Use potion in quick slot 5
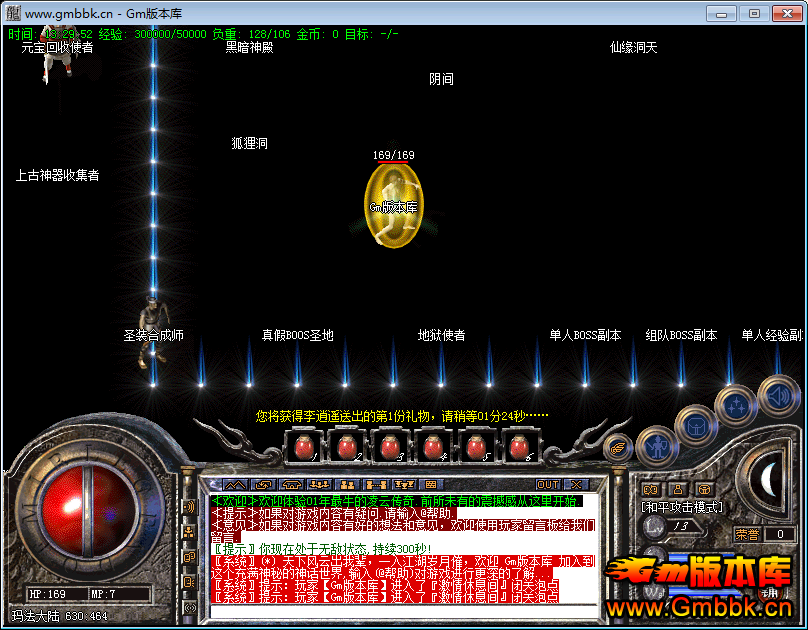Viewport: 808px width, 630px height. point(476,448)
